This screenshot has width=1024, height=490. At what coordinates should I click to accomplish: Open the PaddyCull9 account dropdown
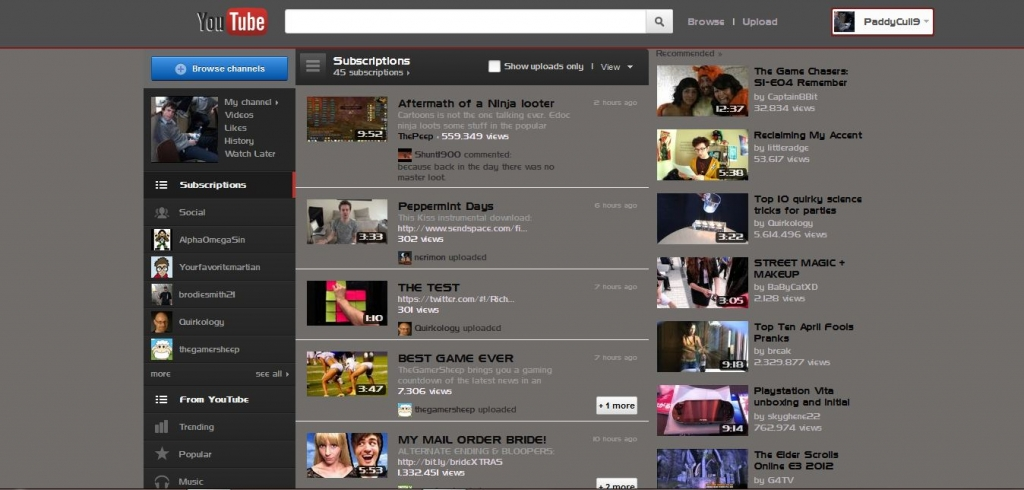tap(926, 22)
